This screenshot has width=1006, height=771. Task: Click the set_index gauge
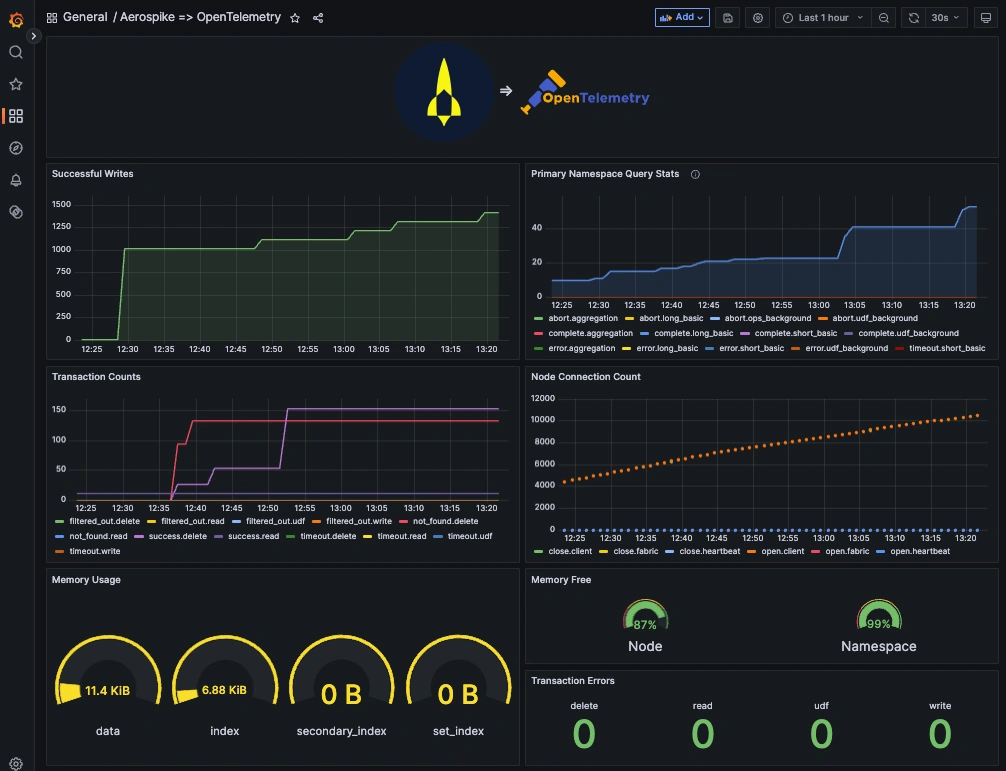(458, 672)
